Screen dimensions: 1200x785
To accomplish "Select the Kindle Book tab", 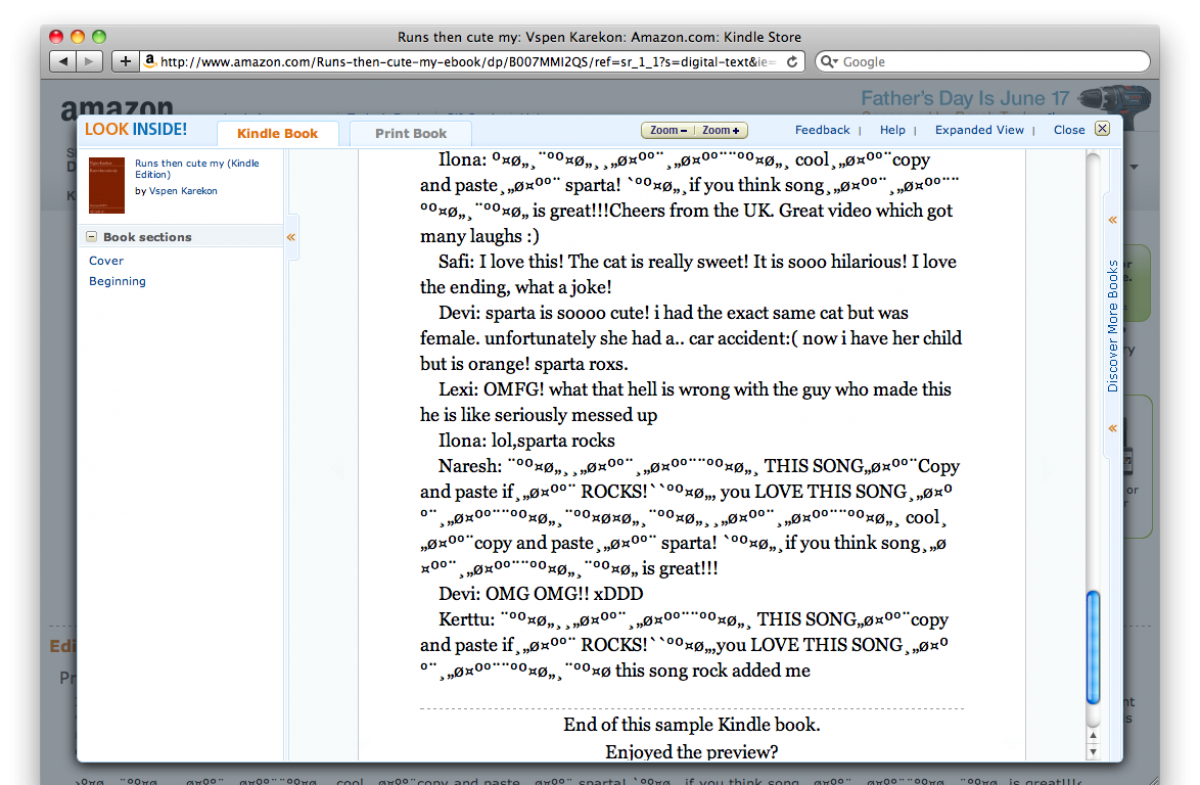I will 277,133.
